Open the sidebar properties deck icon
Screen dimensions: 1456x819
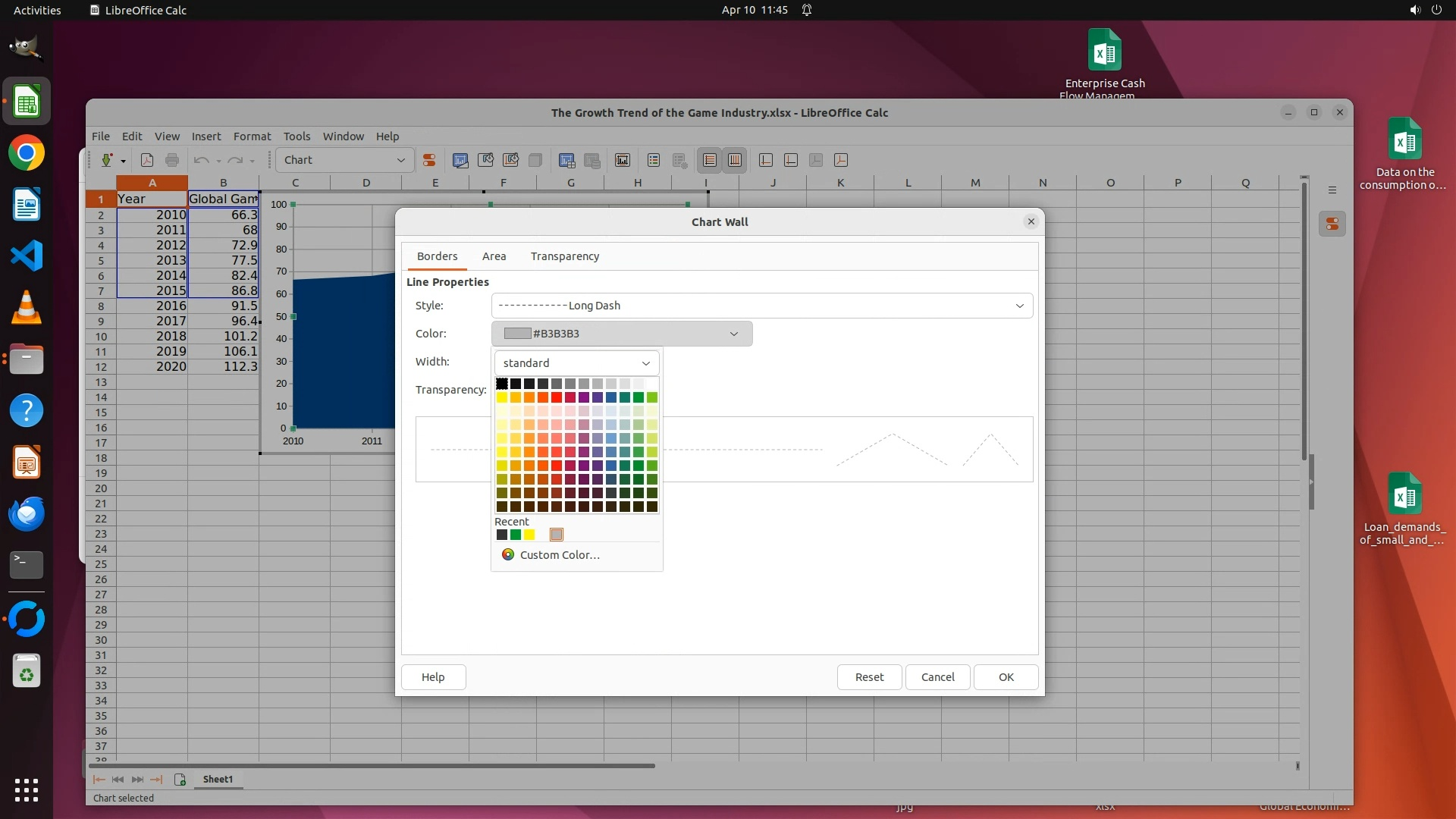click(x=1332, y=224)
